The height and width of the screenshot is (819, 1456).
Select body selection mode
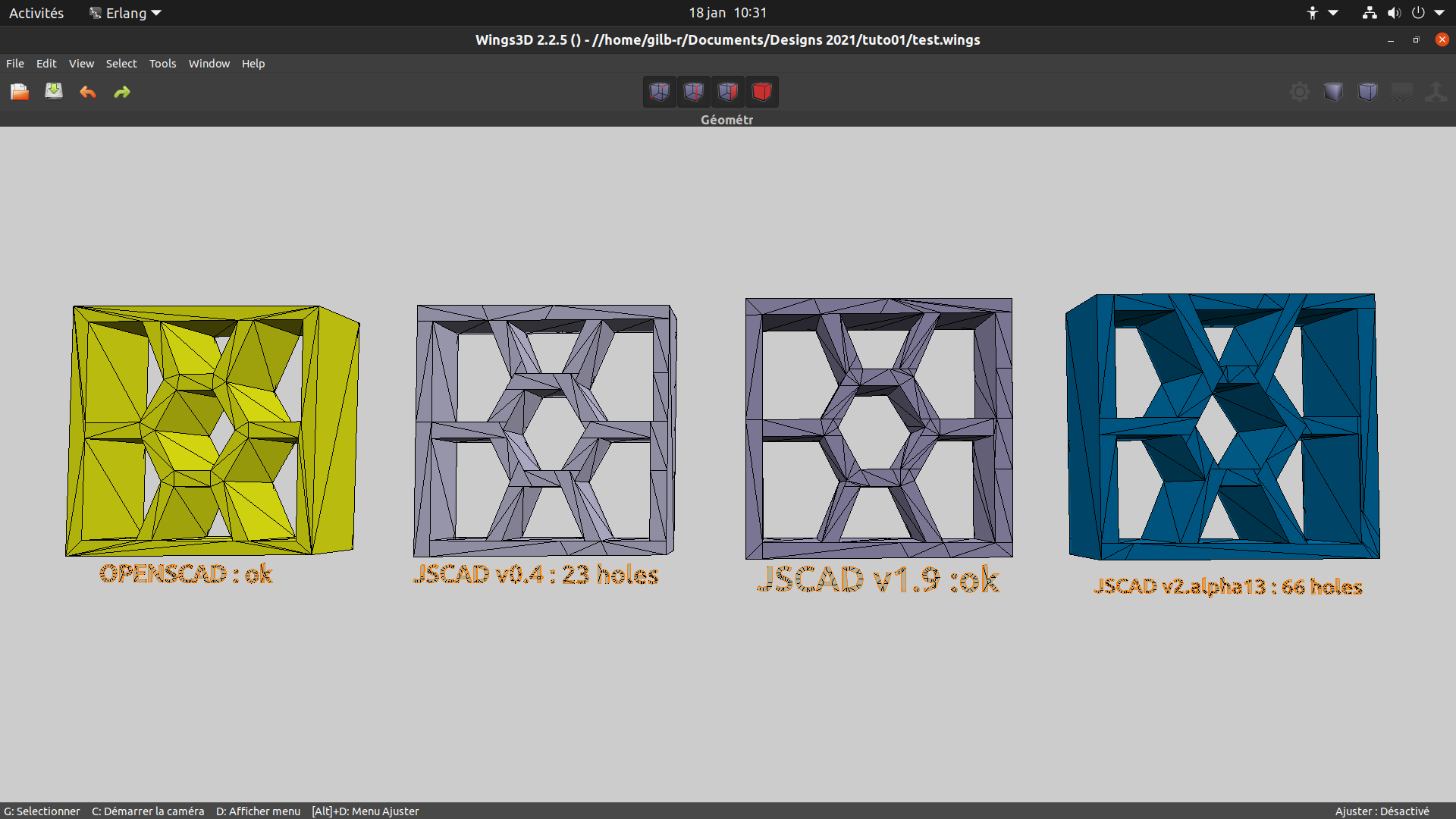(761, 91)
